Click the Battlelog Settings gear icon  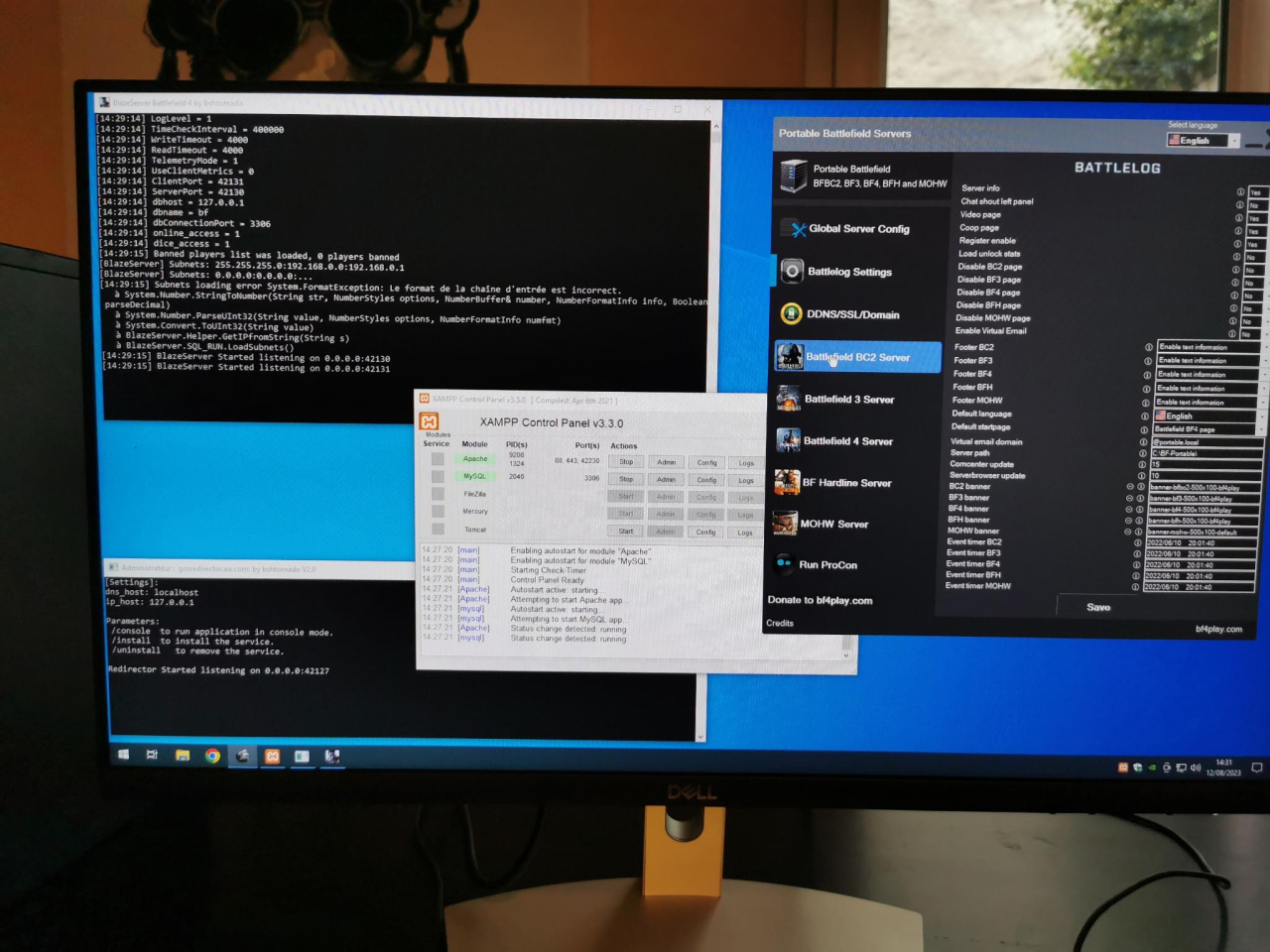792,271
